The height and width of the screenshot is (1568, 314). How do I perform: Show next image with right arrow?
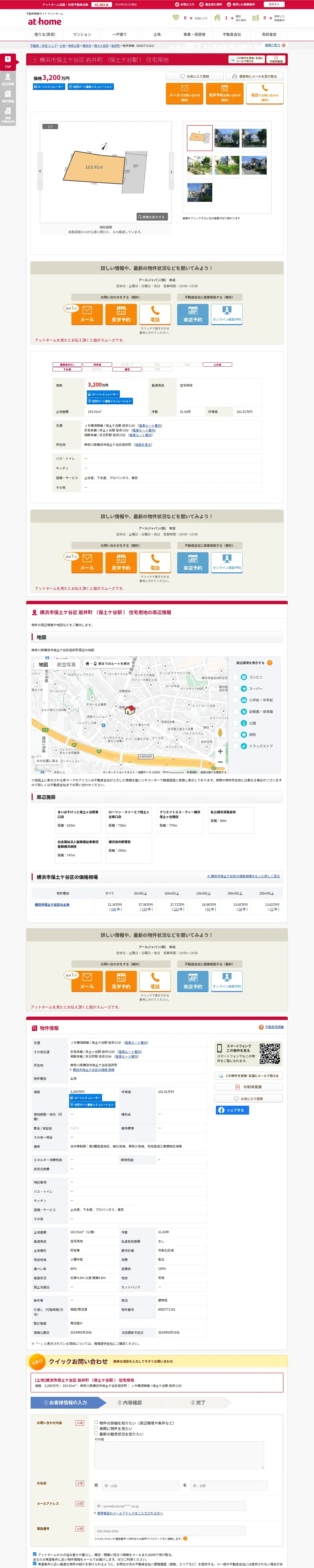tap(171, 172)
